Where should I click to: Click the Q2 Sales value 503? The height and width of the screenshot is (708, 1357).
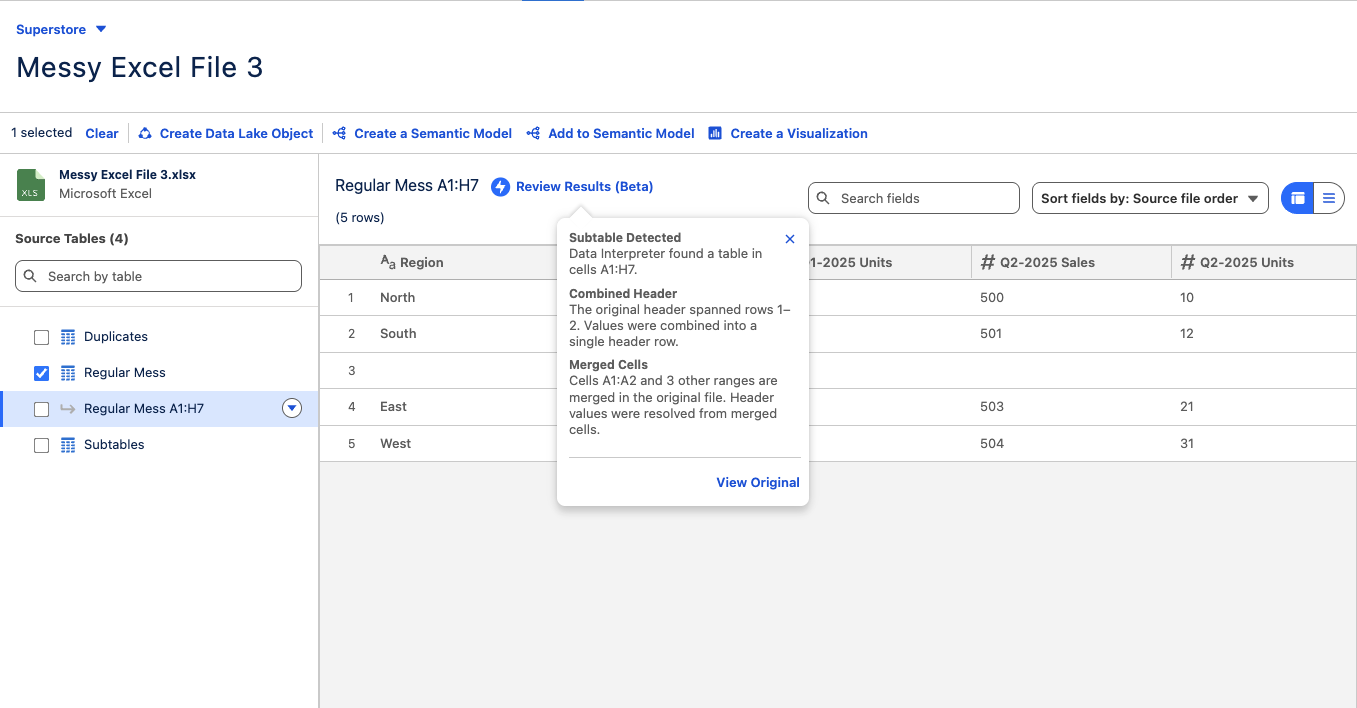click(x=992, y=407)
